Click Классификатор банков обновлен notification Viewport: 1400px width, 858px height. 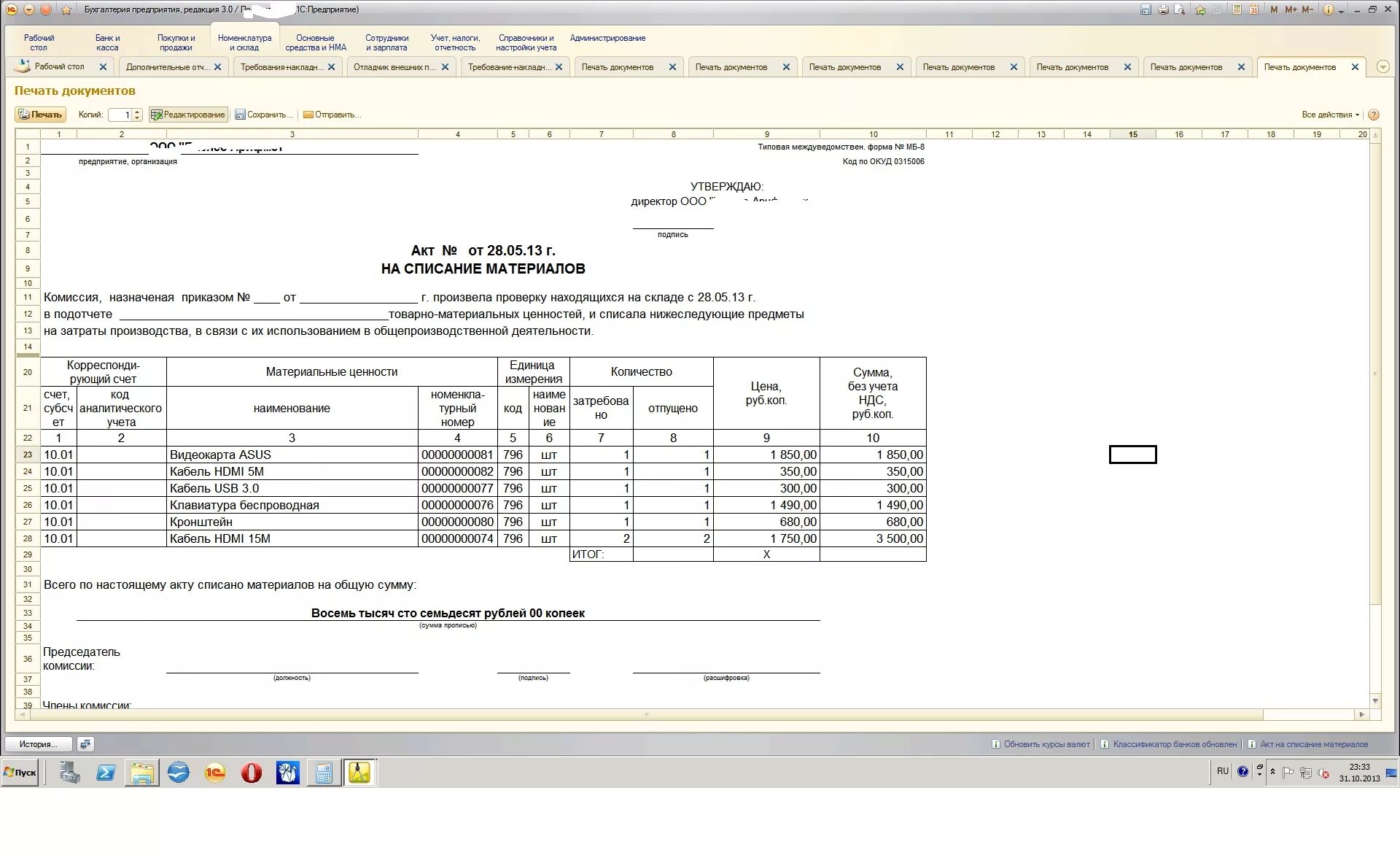(1169, 744)
